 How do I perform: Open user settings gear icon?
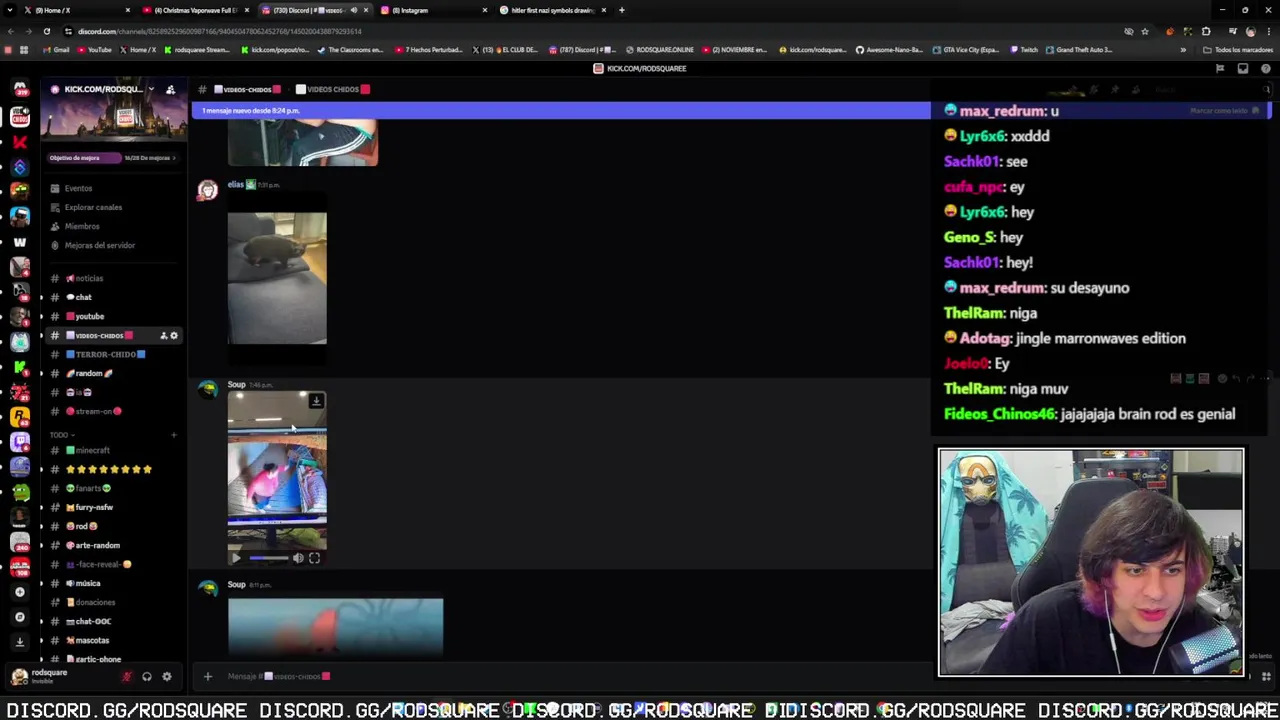(167, 677)
